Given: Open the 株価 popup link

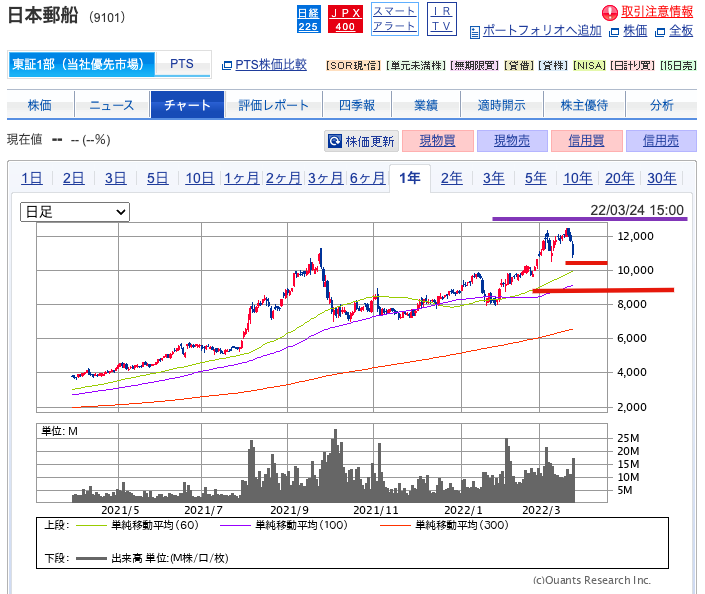Looking at the screenshot, I should tap(635, 31).
